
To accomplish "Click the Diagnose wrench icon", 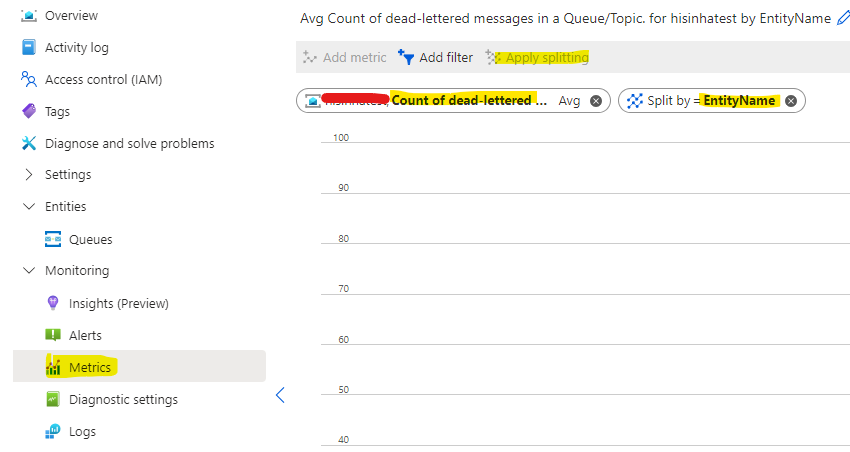I will click(29, 144).
